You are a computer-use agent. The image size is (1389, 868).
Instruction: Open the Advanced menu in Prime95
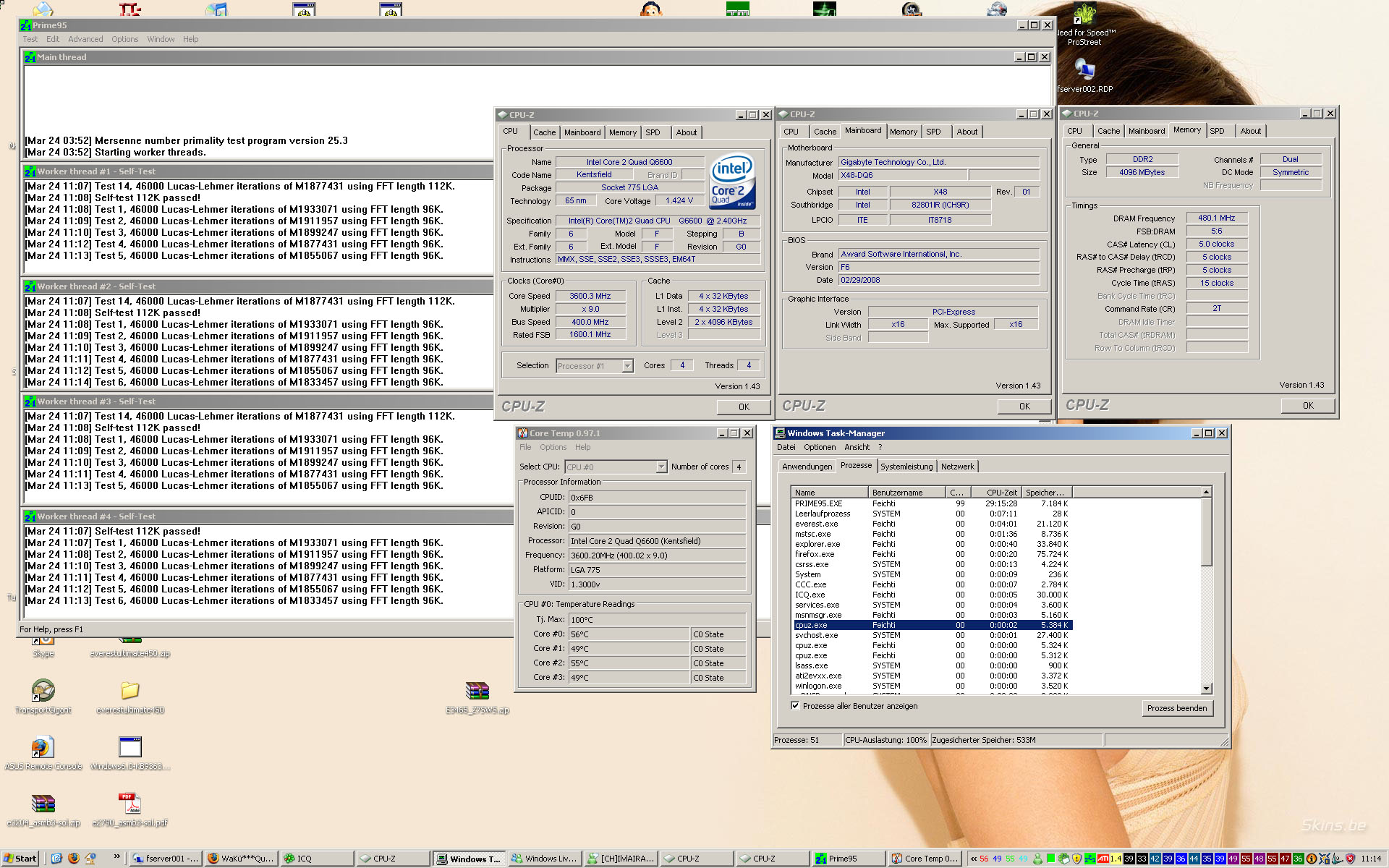coord(85,39)
